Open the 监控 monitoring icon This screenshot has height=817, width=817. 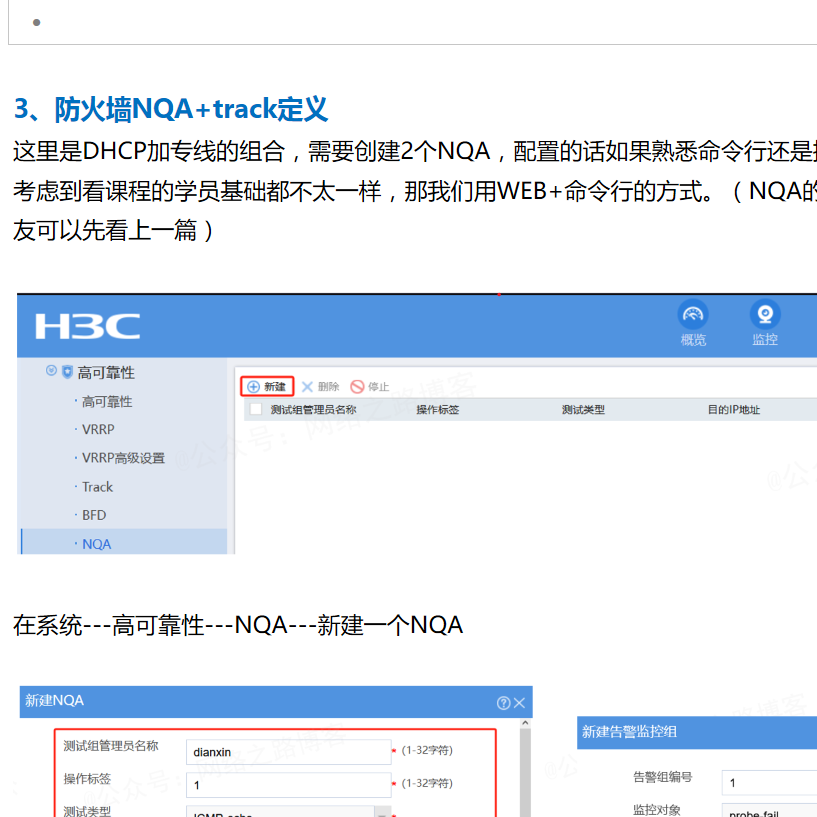coord(765,314)
